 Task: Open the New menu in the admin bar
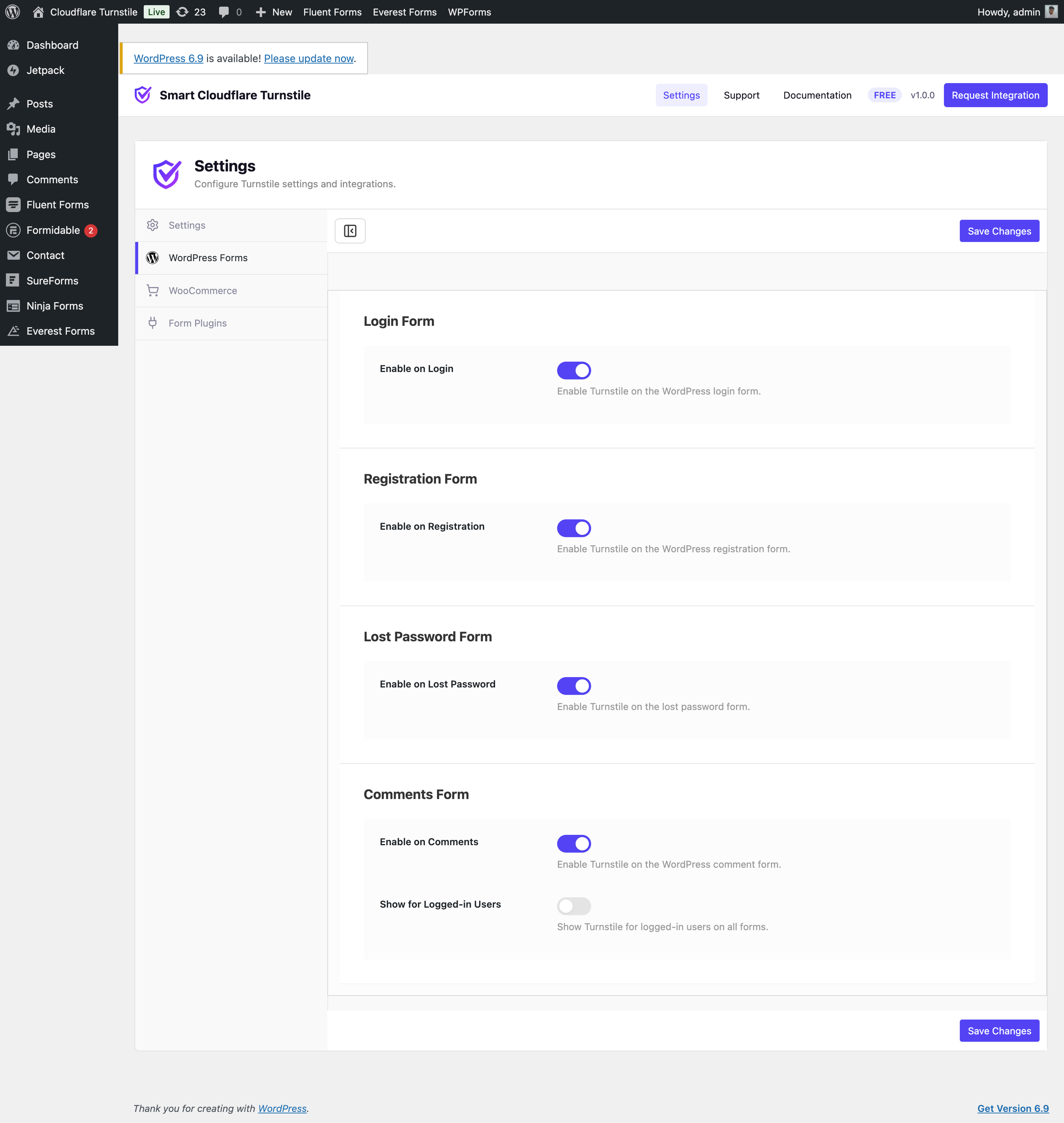[x=273, y=11]
